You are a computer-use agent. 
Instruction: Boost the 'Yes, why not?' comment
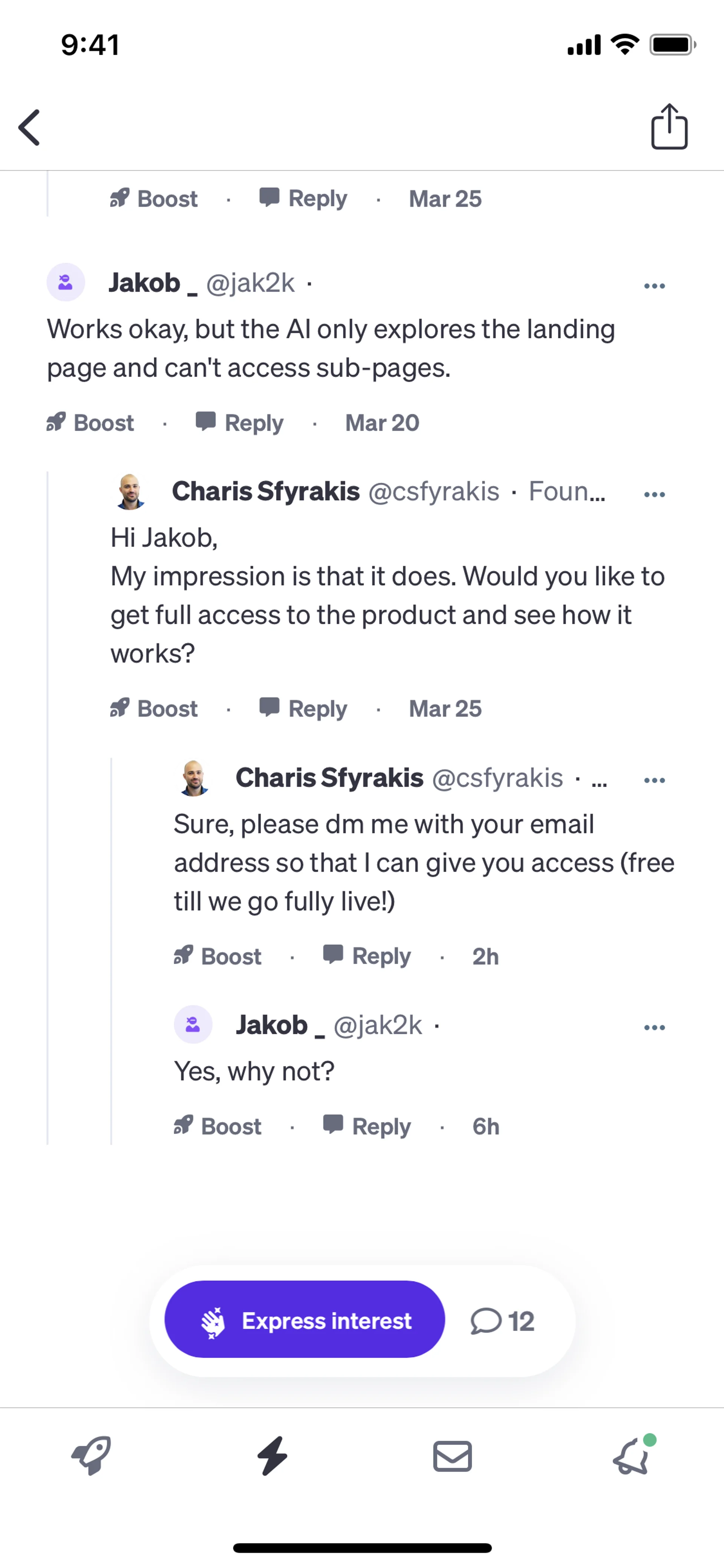[x=217, y=1126]
